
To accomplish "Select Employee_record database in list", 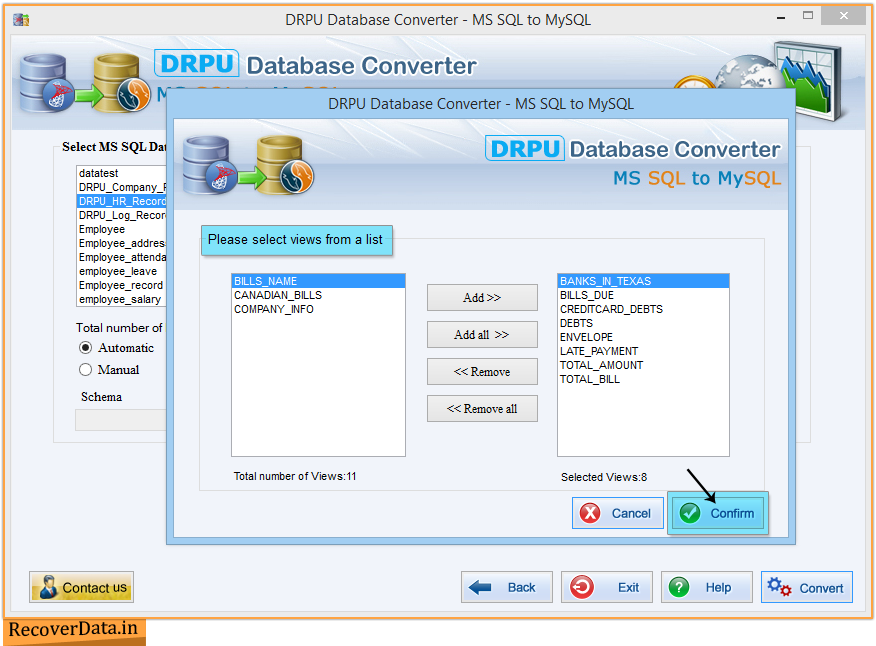I will click(x=121, y=285).
